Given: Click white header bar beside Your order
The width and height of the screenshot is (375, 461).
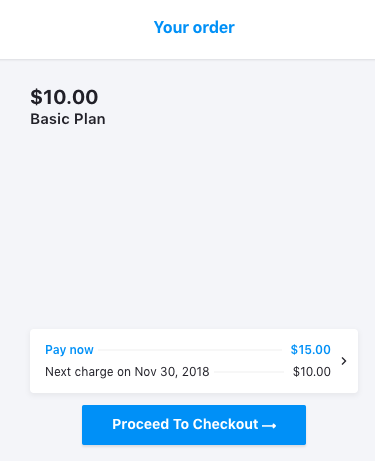Looking at the screenshot, I should 300,28.
